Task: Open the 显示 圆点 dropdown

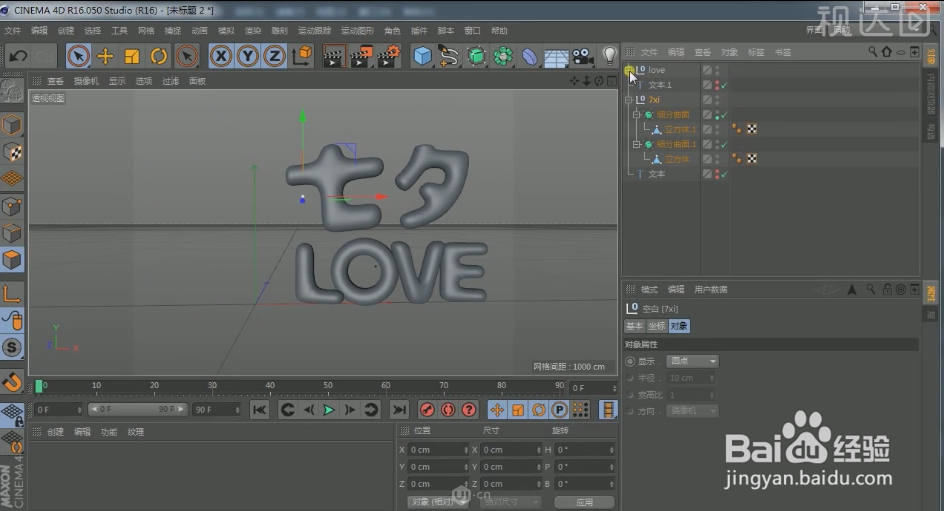Action: click(692, 361)
